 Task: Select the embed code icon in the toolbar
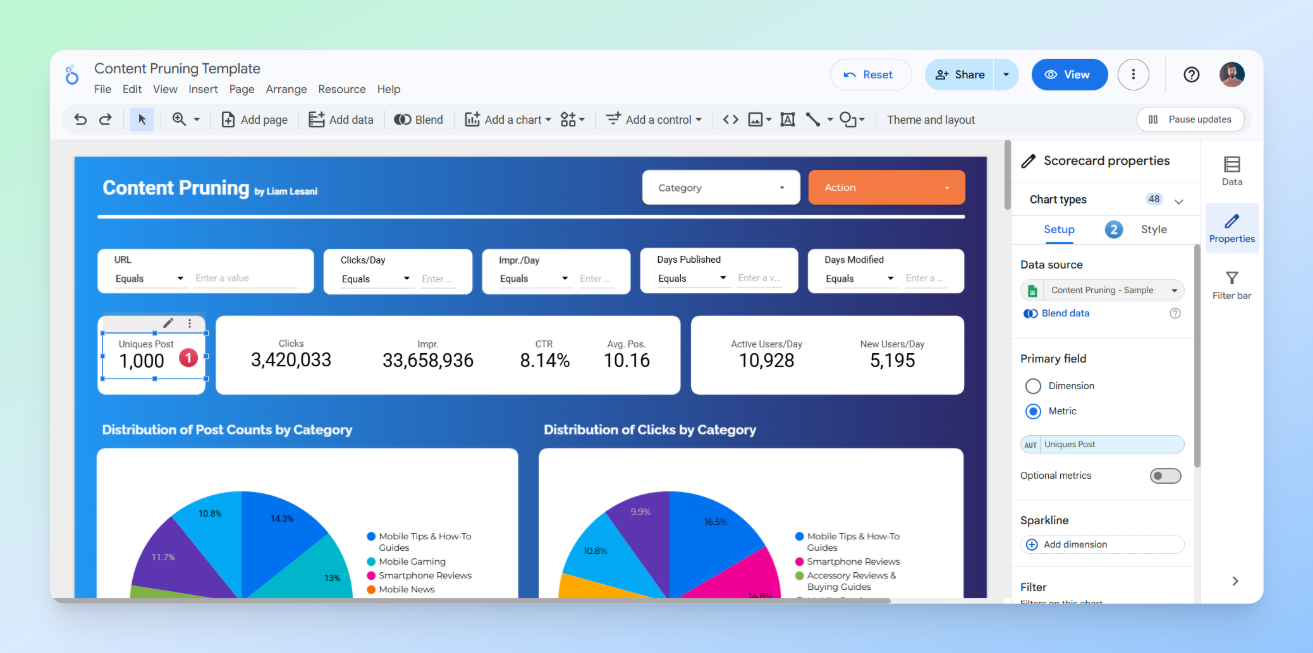[729, 119]
